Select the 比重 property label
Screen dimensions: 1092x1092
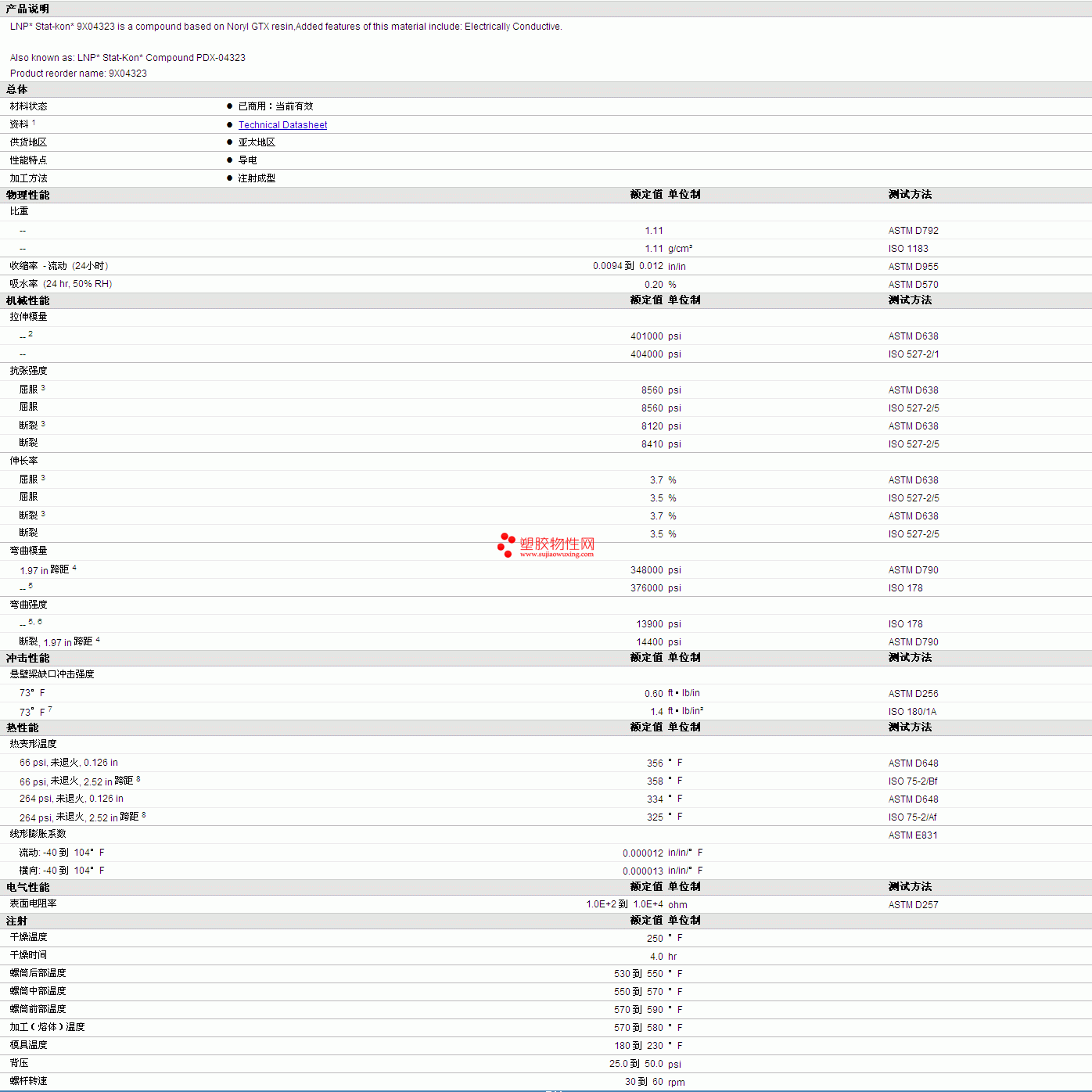click(19, 211)
